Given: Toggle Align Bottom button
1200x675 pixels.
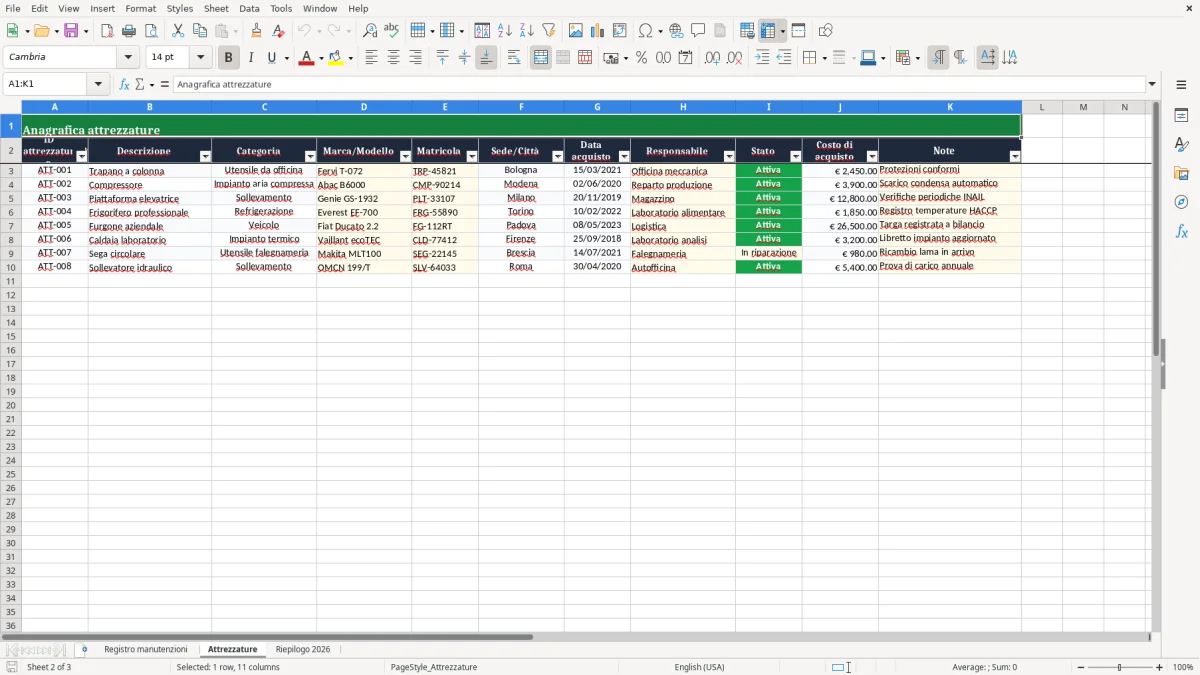Looking at the screenshot, I should click(x=486, y=58).
